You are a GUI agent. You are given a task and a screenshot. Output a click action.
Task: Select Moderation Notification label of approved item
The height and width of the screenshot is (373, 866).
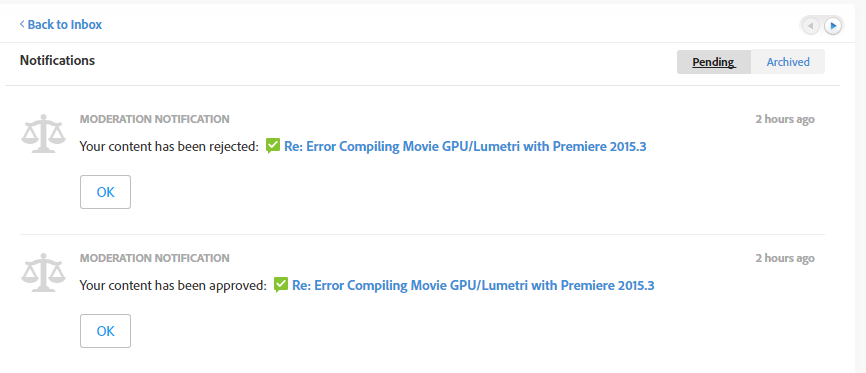(155, 258)
